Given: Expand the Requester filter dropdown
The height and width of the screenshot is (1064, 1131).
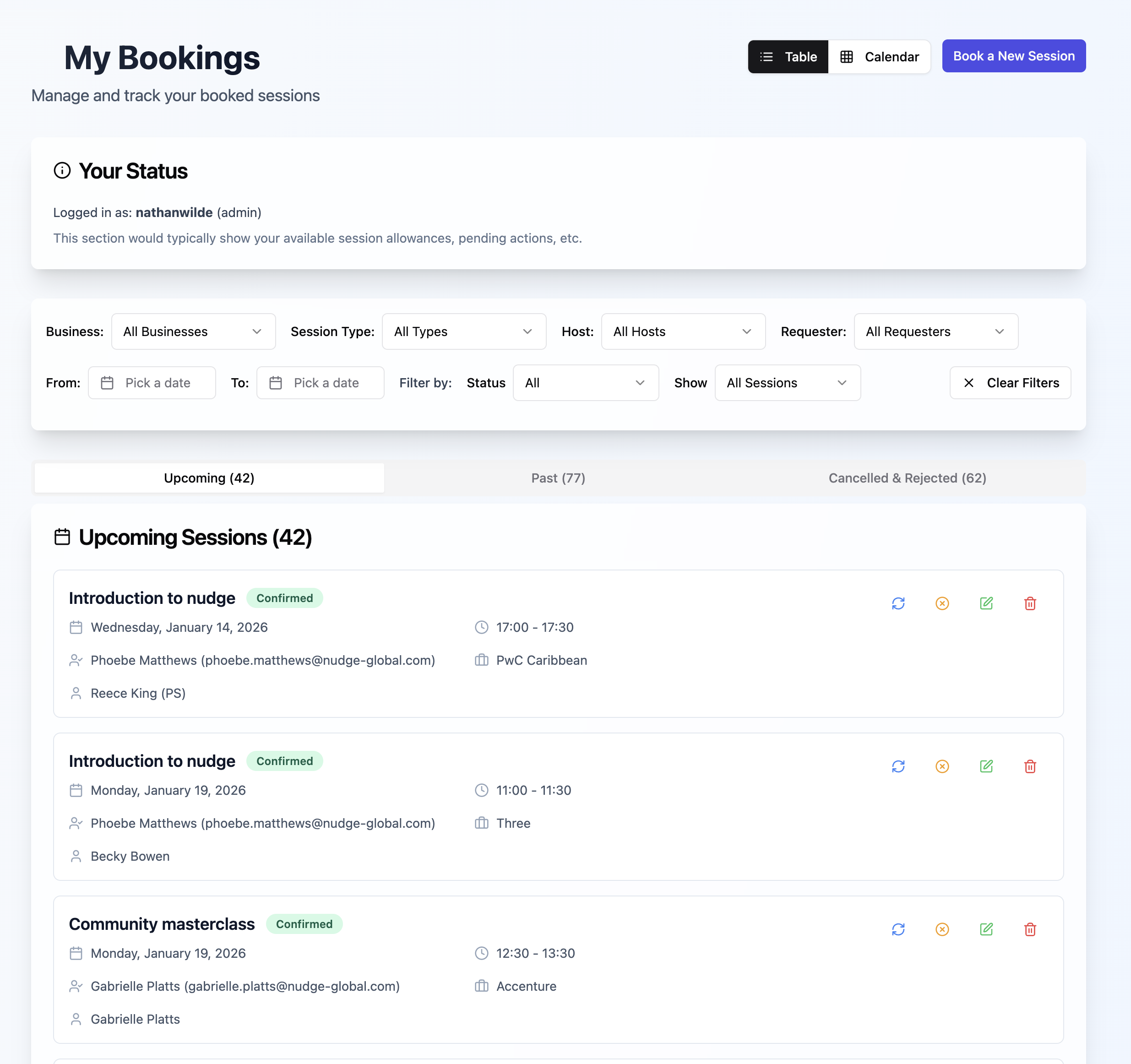Looking at the screenshot, I should 936,332.
